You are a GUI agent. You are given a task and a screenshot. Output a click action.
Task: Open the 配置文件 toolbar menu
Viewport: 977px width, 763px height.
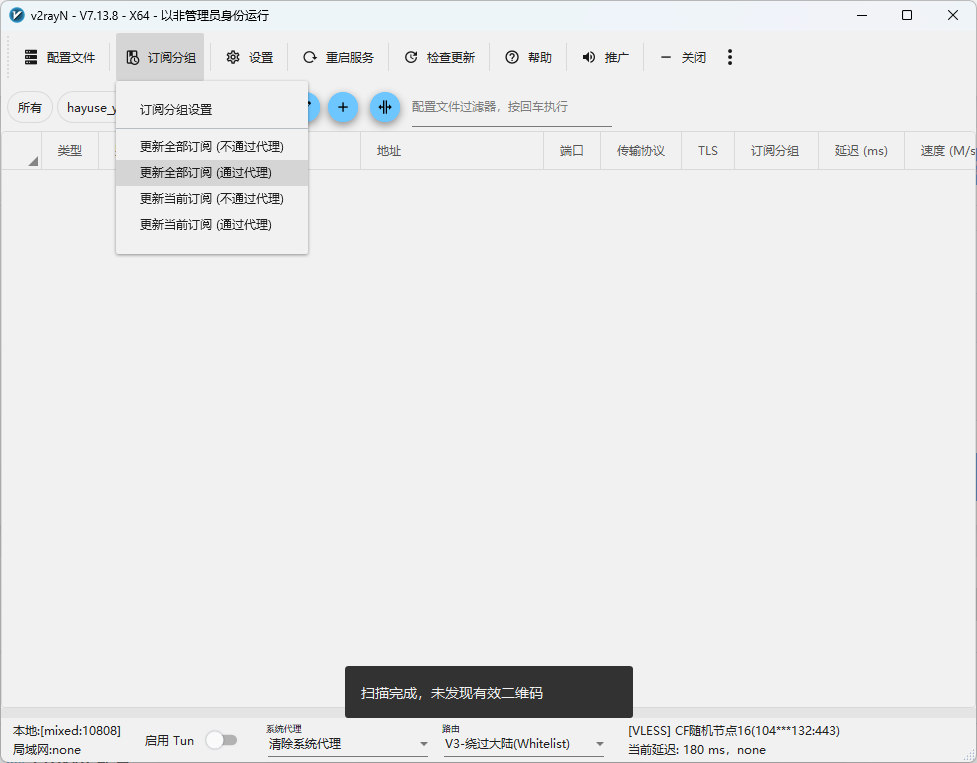point(59,58)
